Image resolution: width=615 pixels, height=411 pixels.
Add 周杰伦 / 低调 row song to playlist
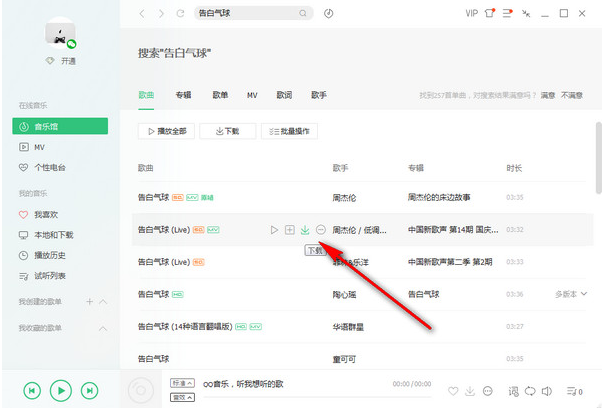(x=289, y=230)
